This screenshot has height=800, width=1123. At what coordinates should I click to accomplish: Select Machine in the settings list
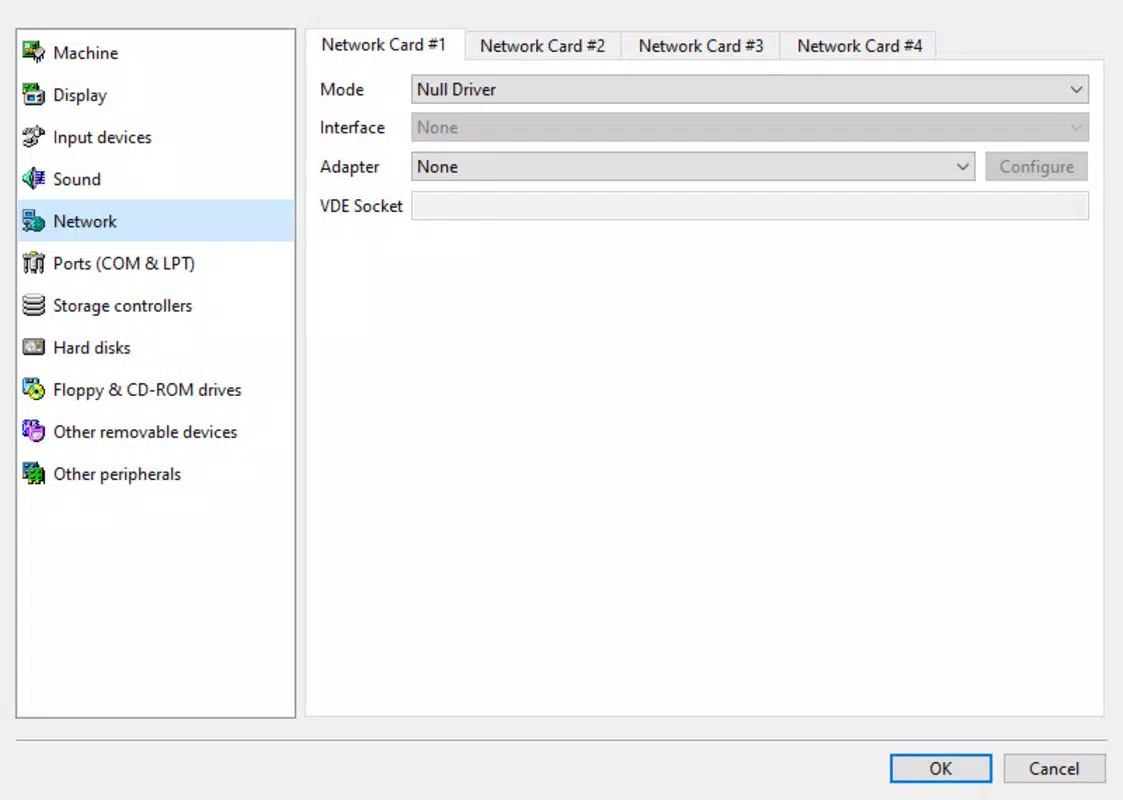click(x=155, y=52)
